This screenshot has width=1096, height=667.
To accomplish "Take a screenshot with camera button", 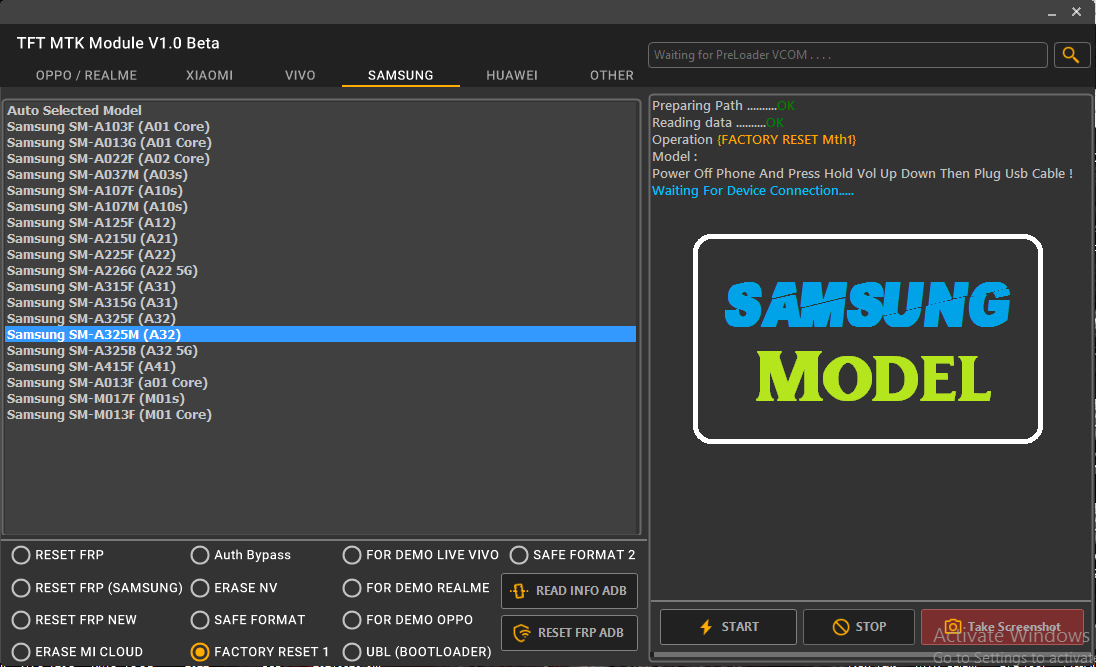I will pos(1002,626).
